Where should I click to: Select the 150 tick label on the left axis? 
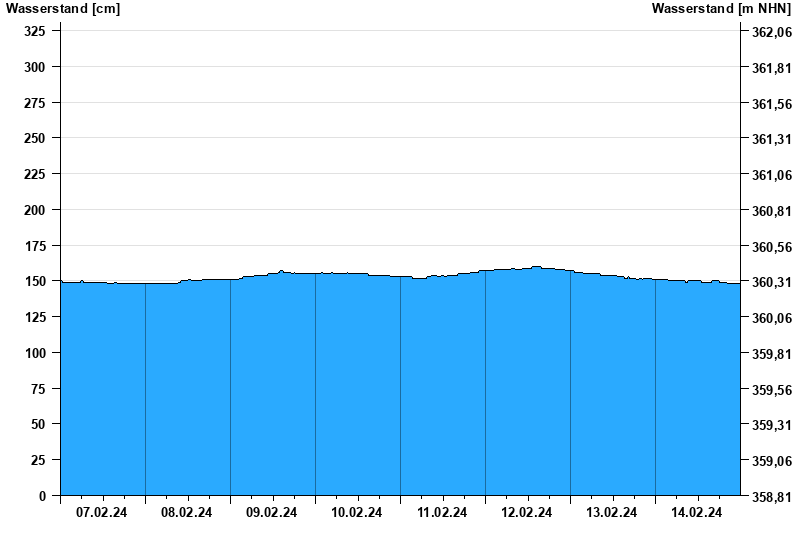coord(35,281)
